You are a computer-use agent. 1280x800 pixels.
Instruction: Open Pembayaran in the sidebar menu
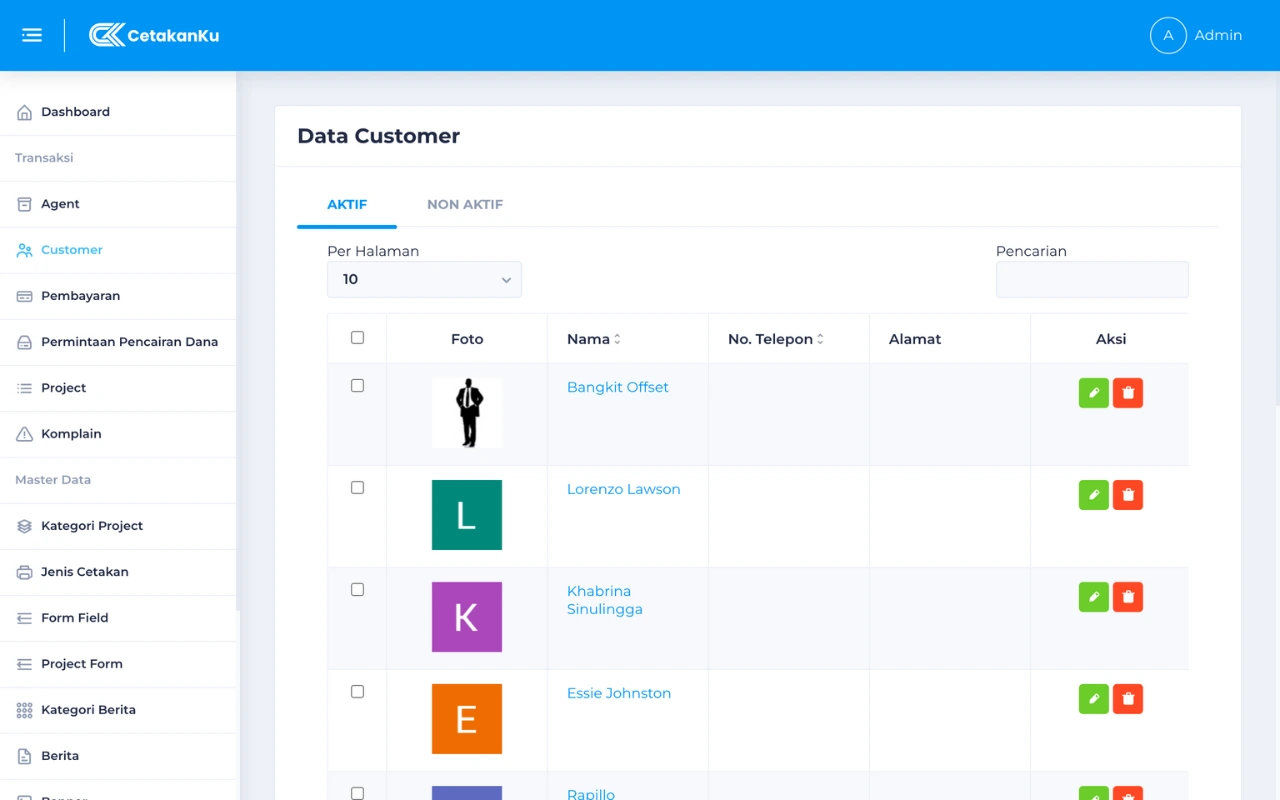(x=80, y=296)
